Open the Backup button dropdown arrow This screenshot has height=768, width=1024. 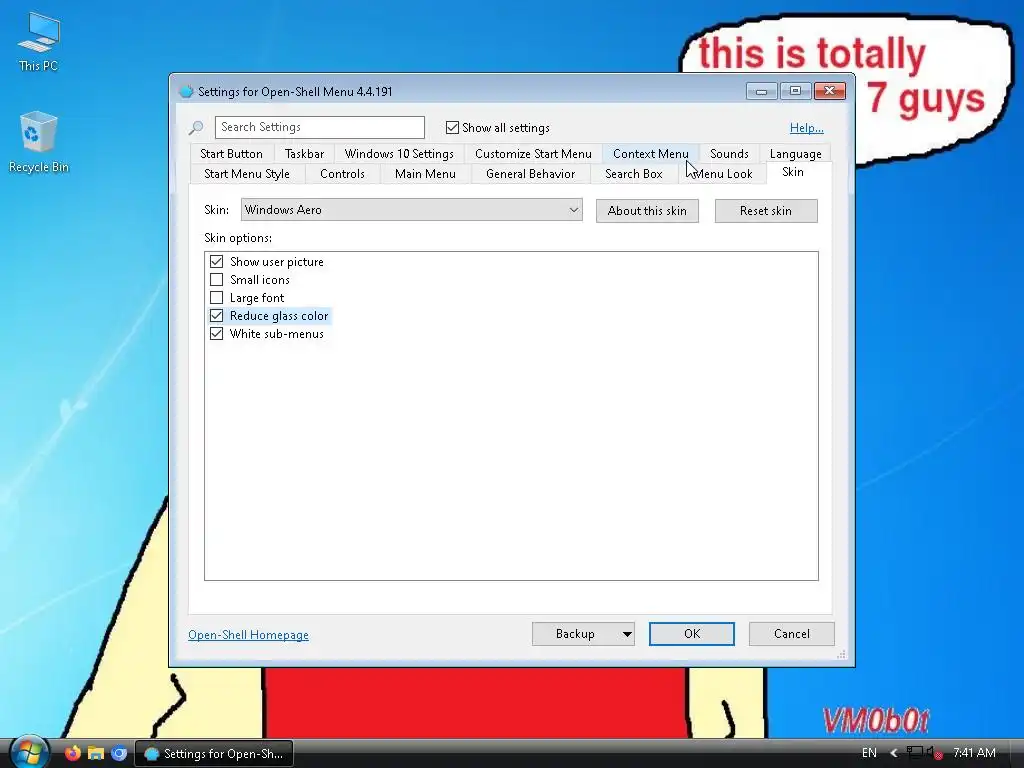click(x=627, y=634)
